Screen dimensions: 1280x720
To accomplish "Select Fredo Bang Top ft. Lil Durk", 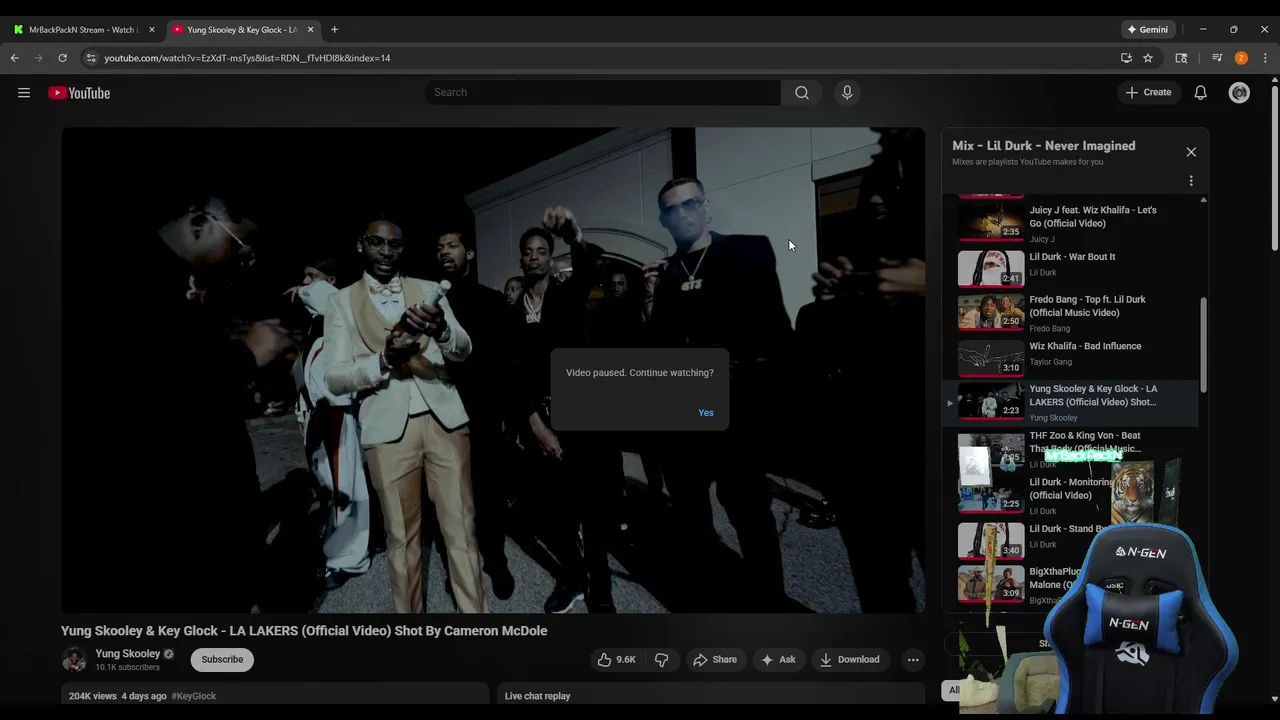I will pos(1072,313).
